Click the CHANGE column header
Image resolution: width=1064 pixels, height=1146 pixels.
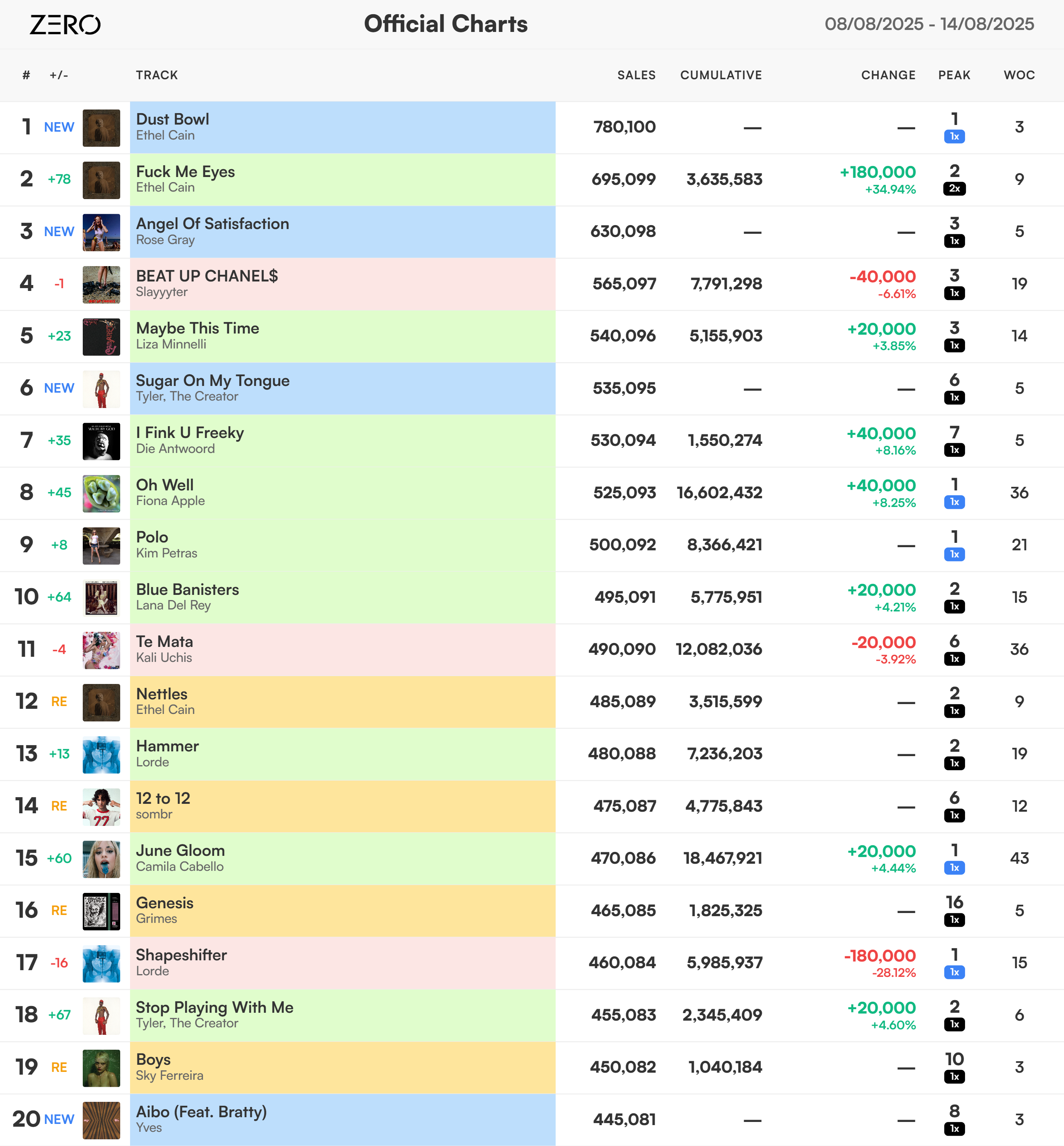coord(888,75)
